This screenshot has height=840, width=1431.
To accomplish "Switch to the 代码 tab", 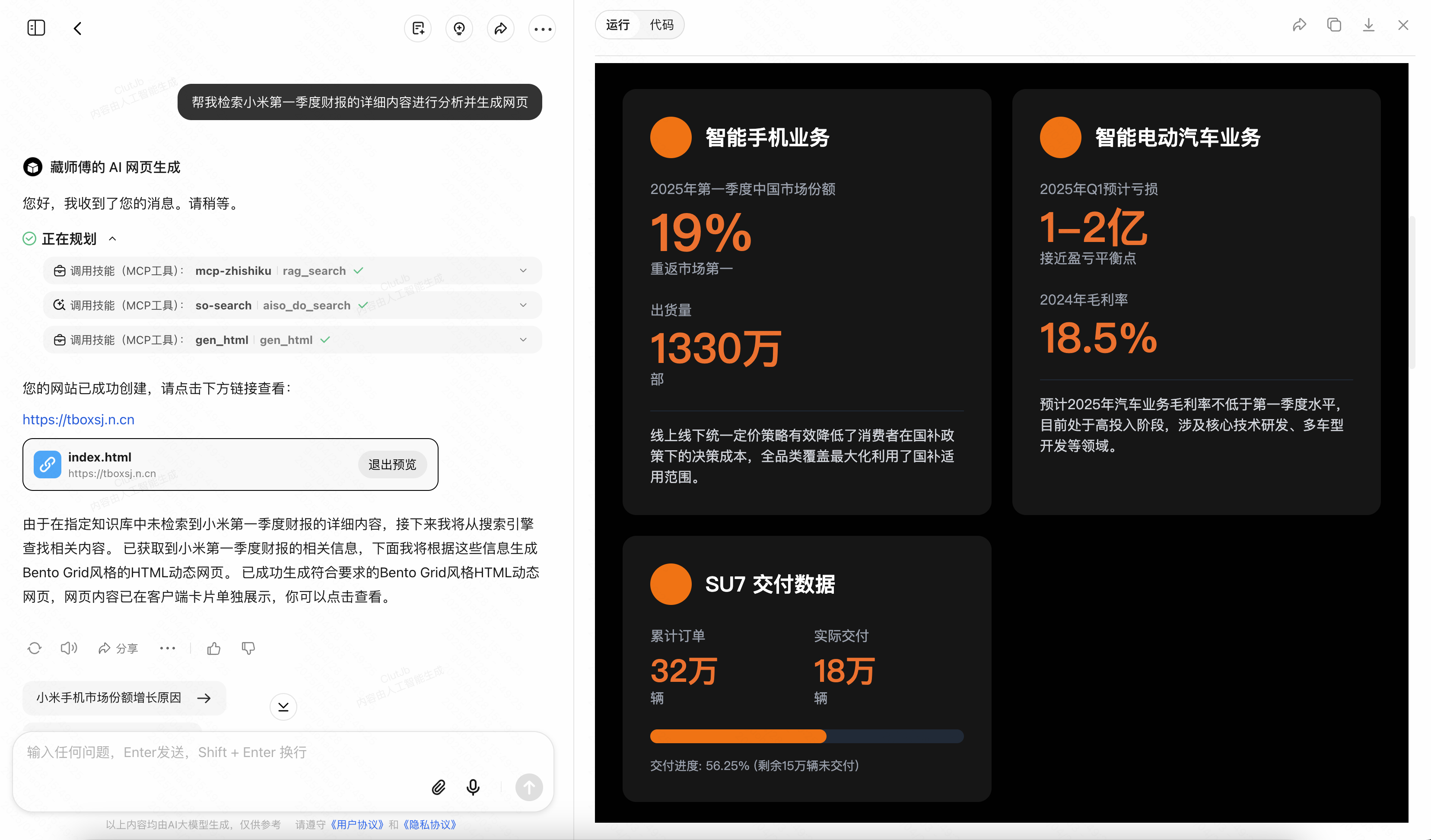I will (x=661, y=25).
